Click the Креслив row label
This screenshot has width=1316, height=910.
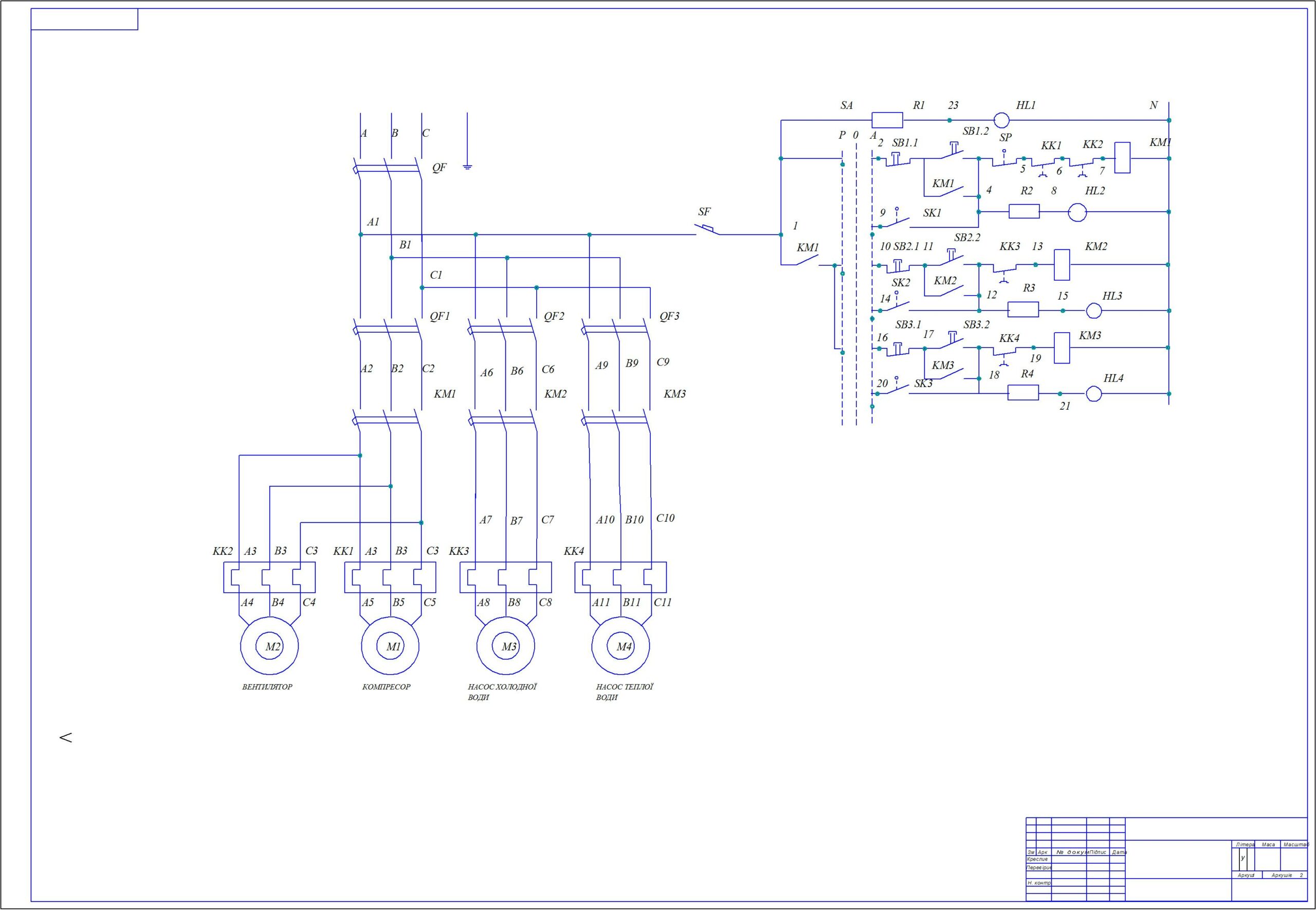[x=1037, y=859]
